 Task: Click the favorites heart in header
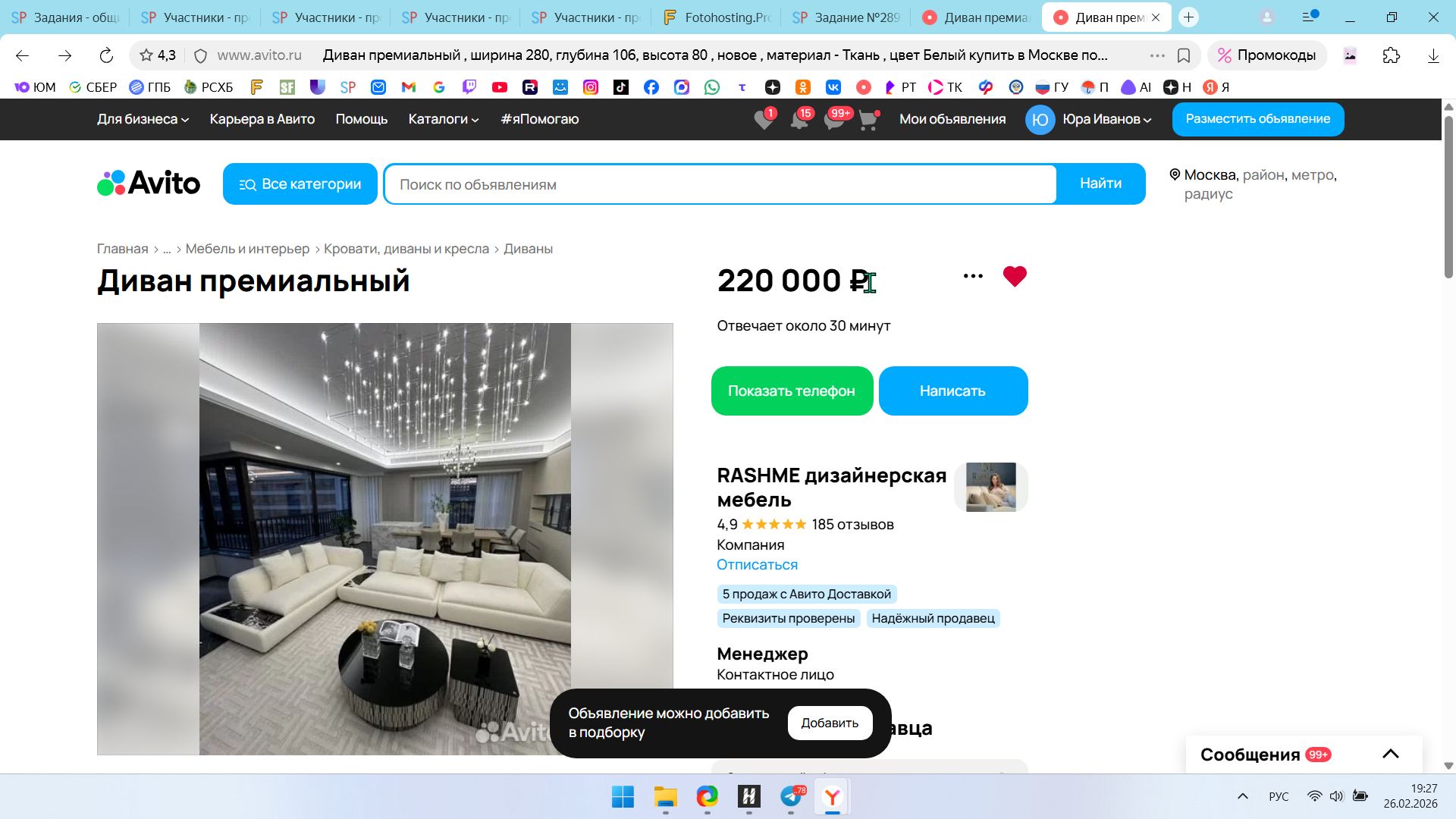tap(764, 120)
